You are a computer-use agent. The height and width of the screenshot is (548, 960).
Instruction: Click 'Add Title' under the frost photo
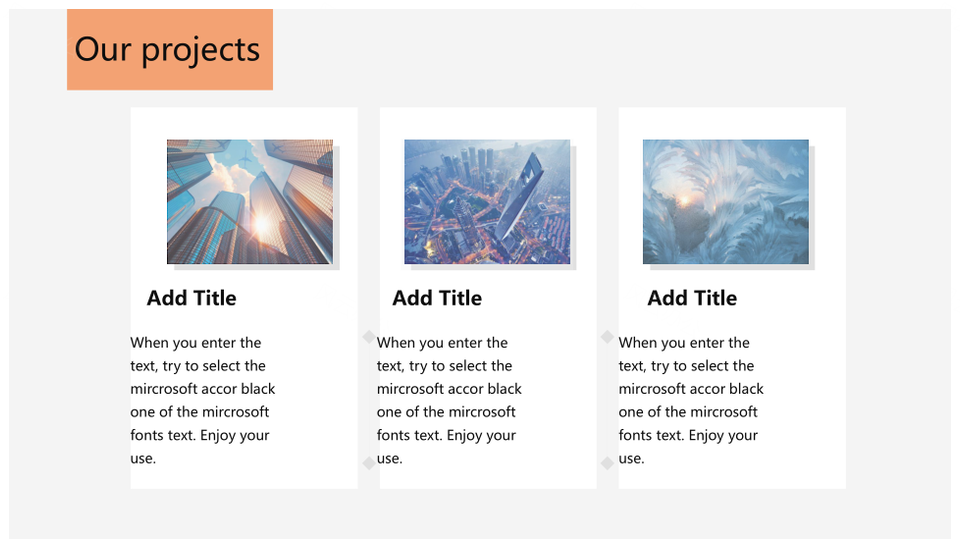[x=692, y=298]
